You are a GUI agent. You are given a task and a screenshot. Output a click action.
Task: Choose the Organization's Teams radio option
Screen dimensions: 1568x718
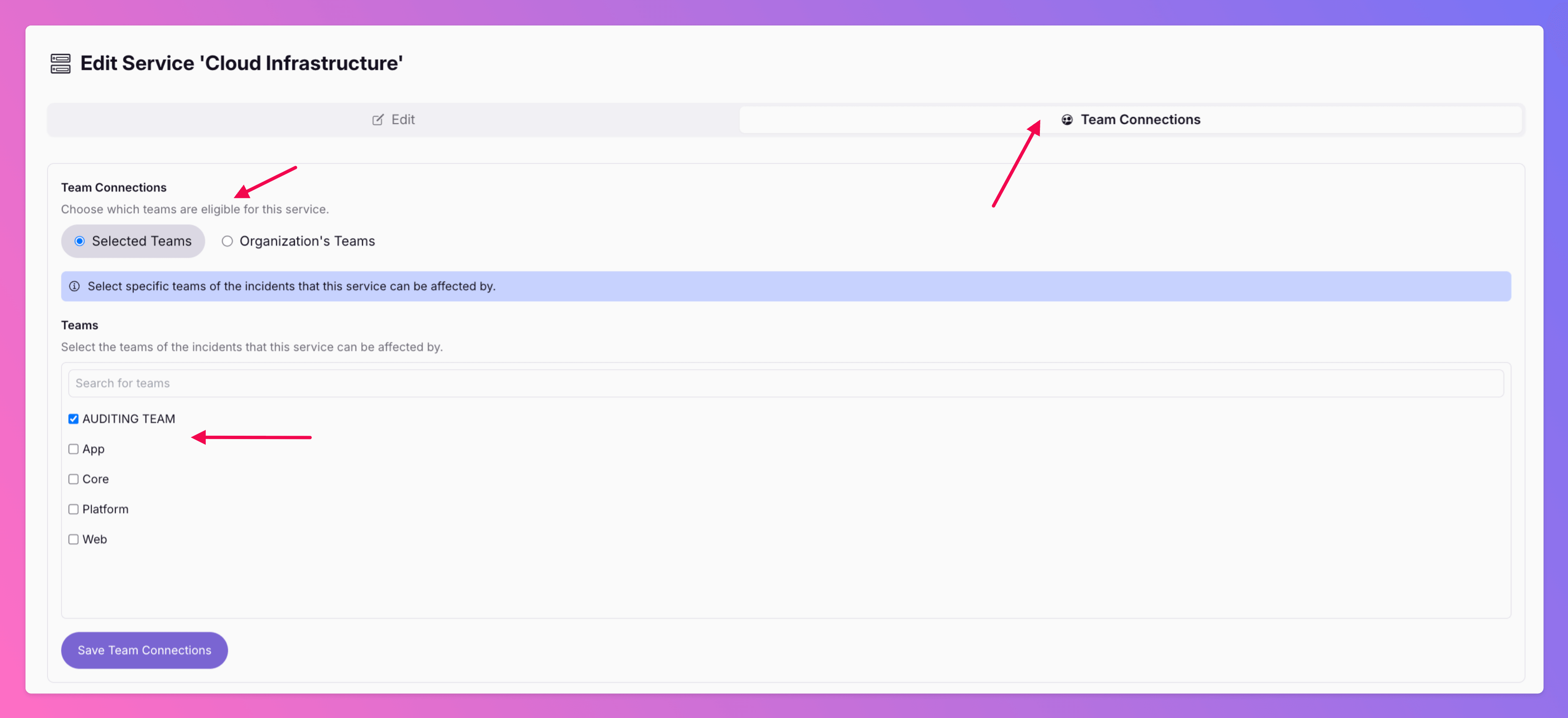[227, 241]
